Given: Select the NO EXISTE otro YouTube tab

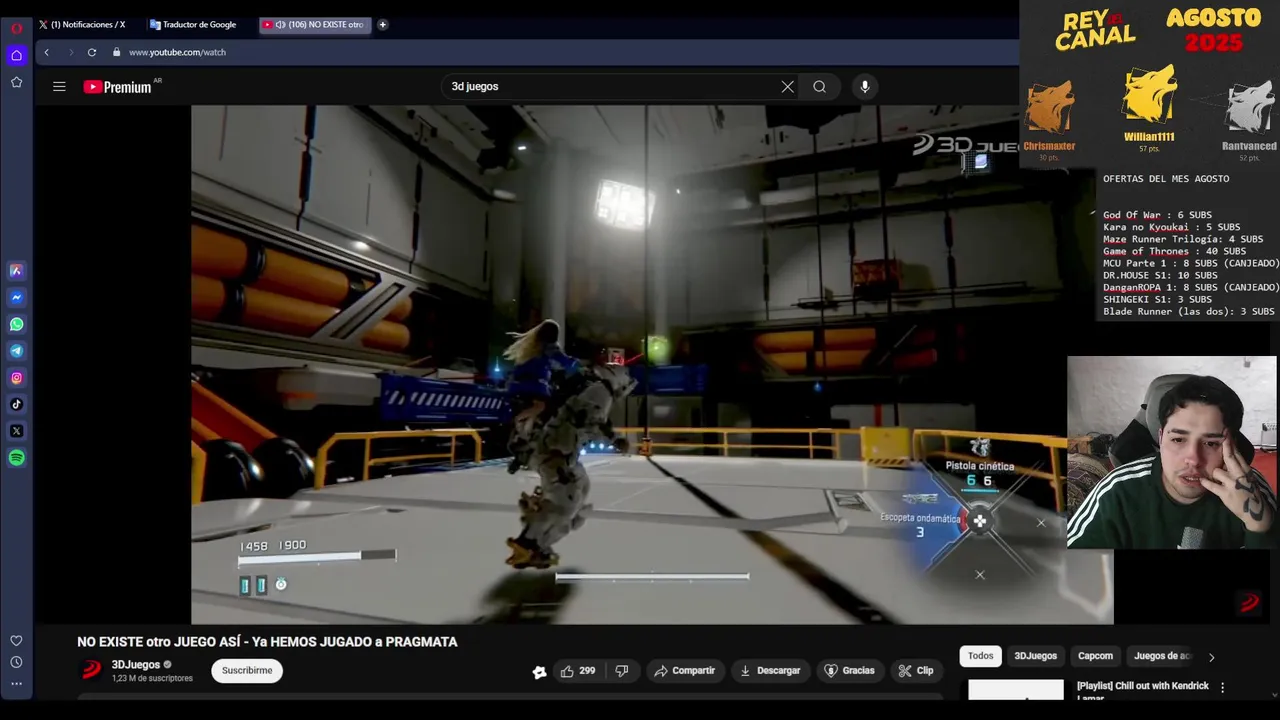Looking at the screenshot, I should [x=315, y=25].
